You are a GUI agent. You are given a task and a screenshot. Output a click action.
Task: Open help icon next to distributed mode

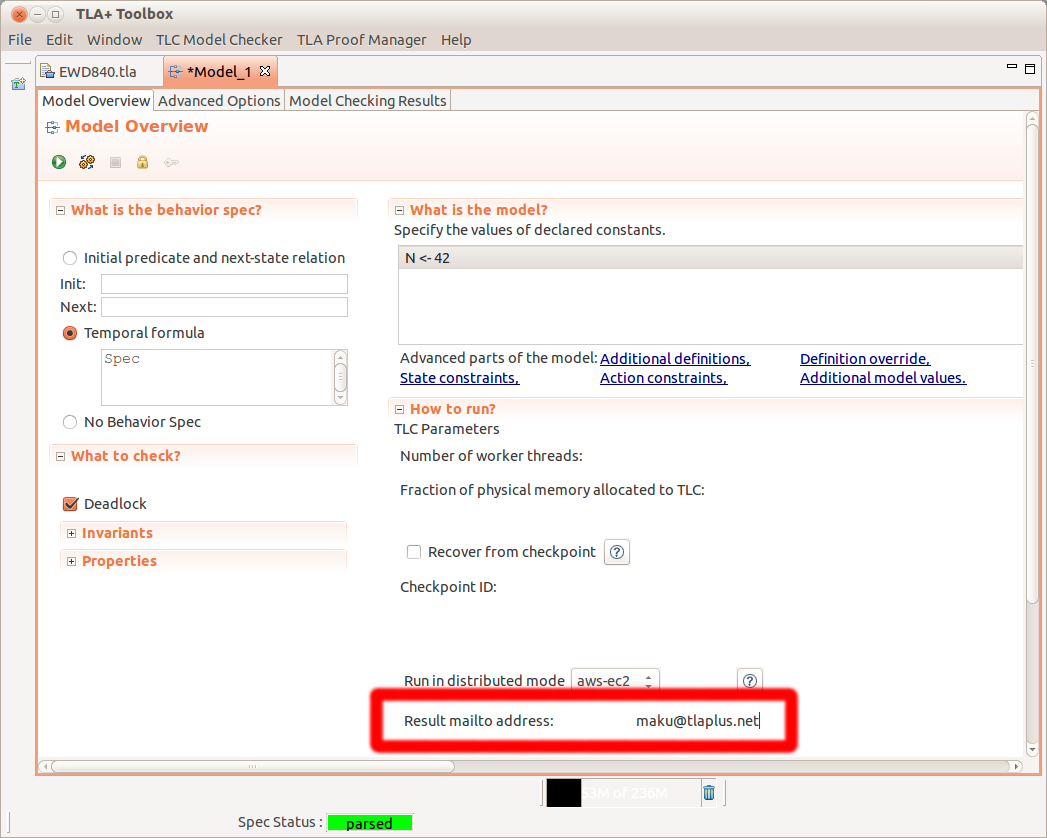749,681
